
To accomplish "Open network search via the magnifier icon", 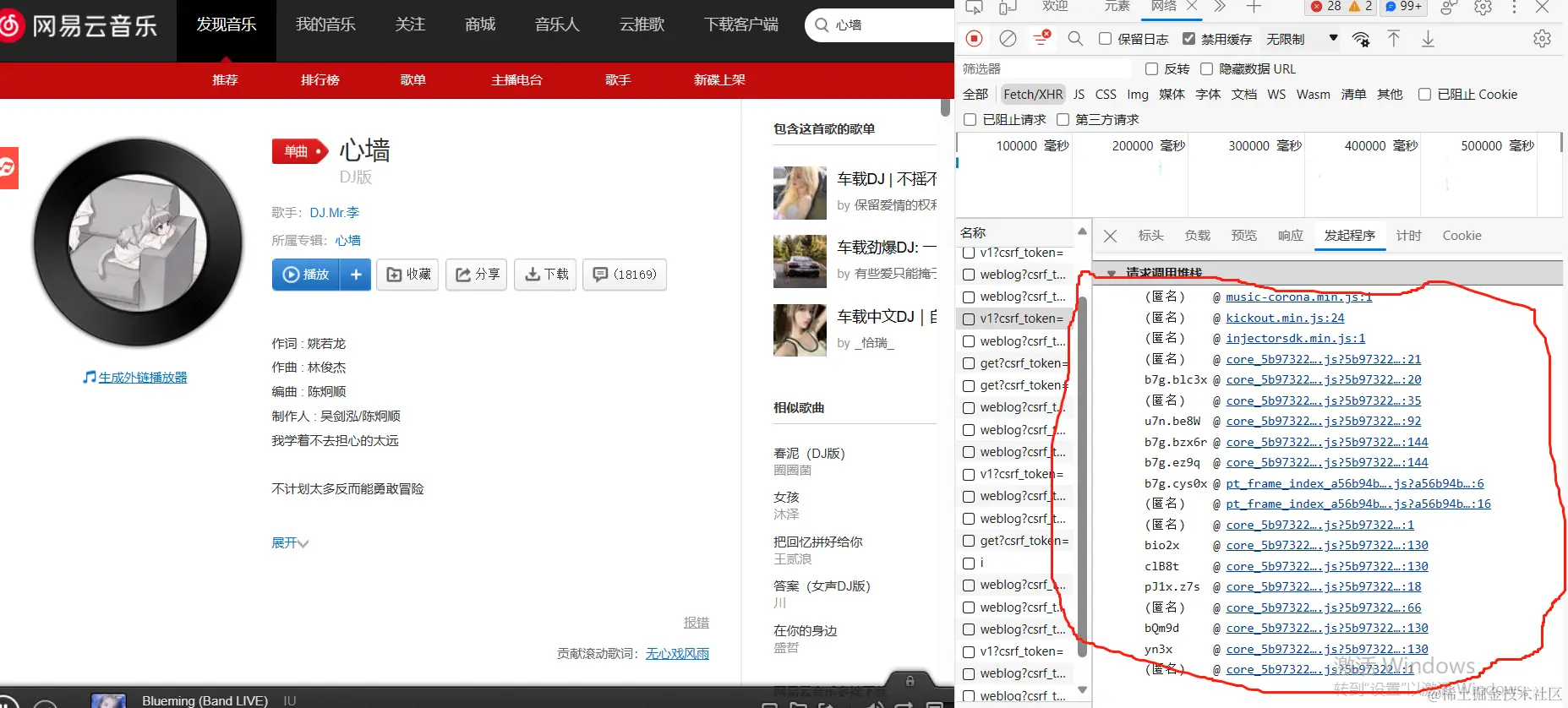I will (1075, 38).
